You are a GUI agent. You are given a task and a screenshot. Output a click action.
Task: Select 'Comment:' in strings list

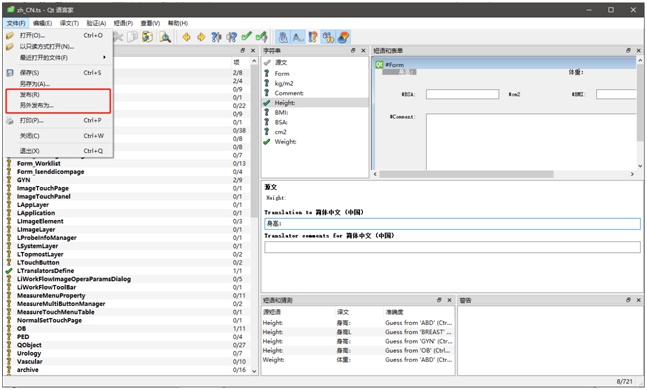click(289, 93)
